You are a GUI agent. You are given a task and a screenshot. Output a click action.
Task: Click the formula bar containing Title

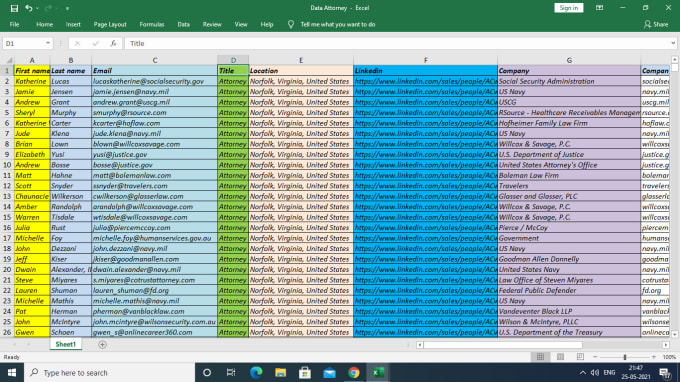[397, 43]
